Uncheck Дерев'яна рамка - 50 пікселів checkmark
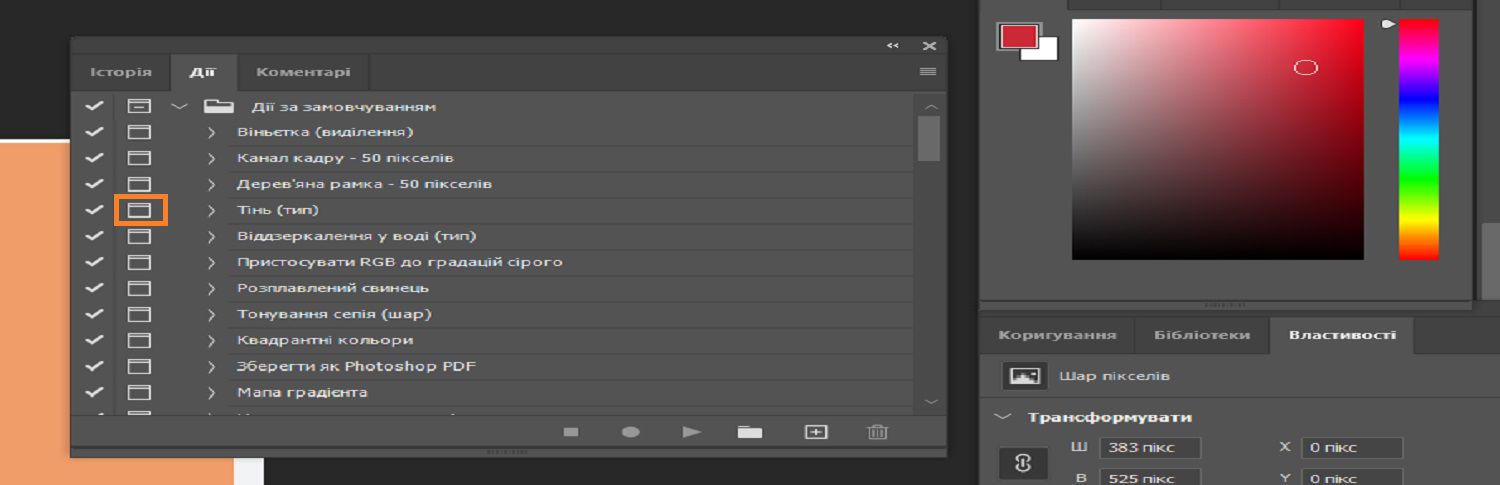1500x485 pixels. tap(95, 184)
